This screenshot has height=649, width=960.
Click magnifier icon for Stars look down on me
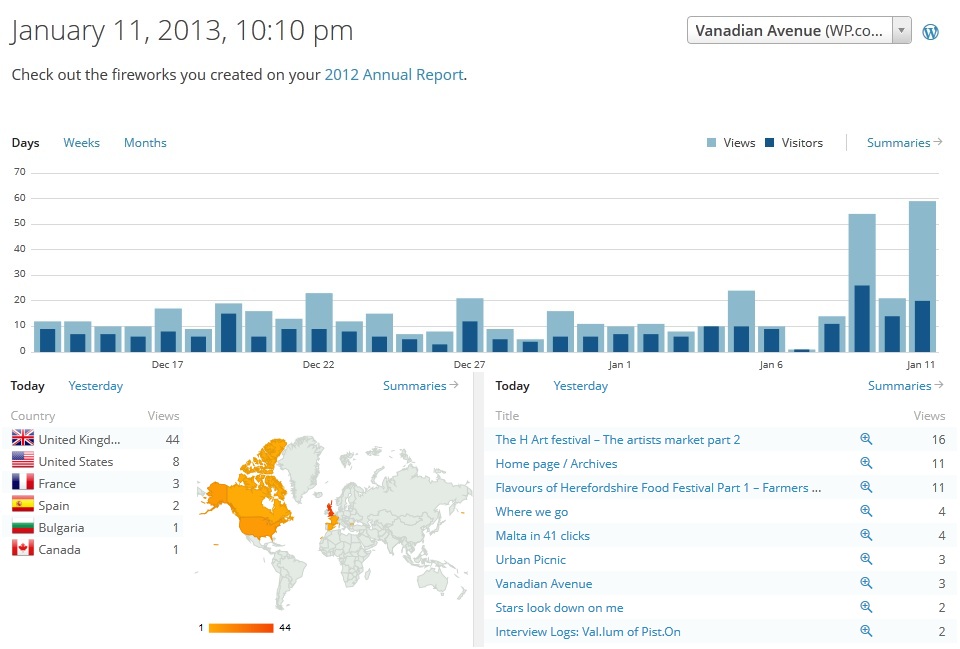[x=866, y=608]
